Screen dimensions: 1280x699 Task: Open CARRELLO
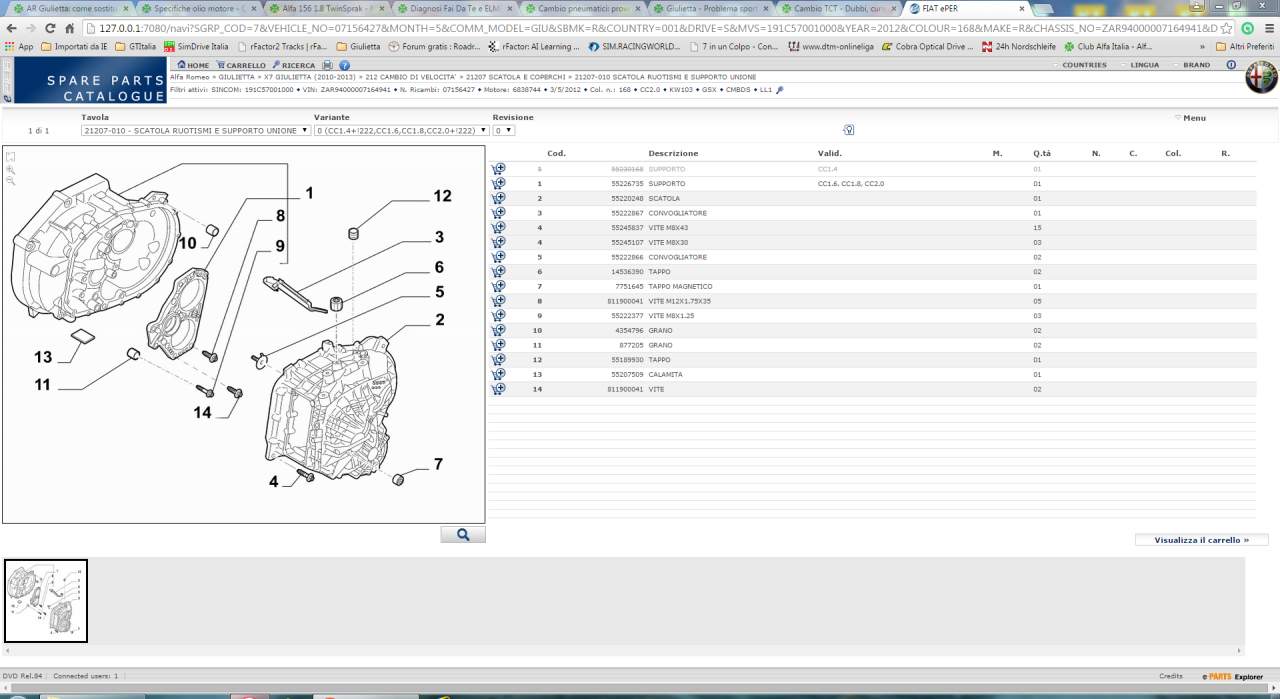[241, 65]
